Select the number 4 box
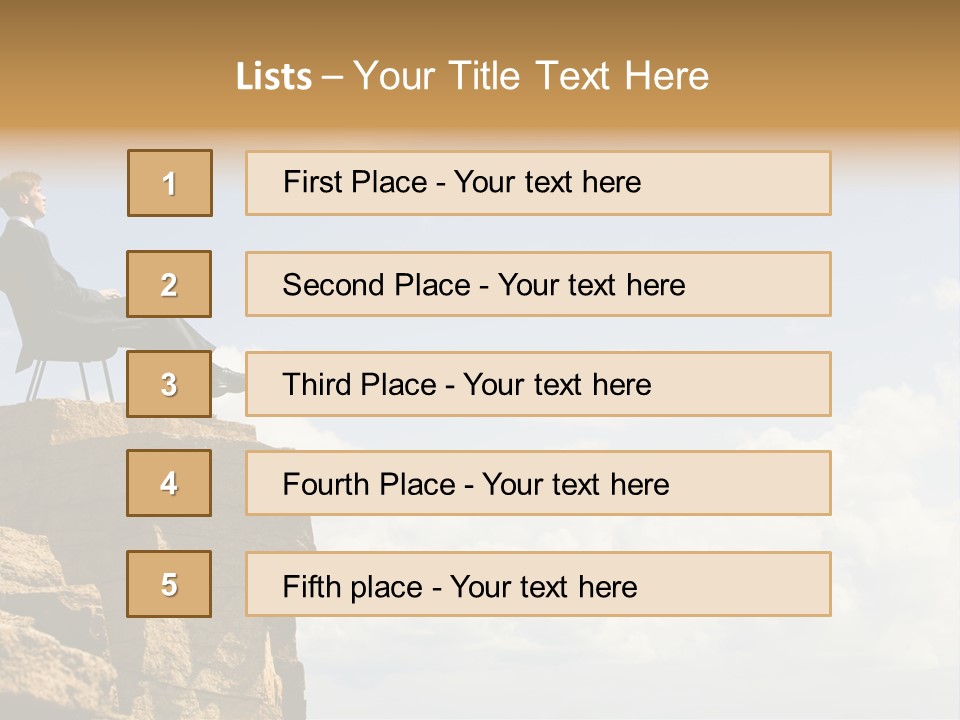Screen dimensions: 960x720 tap(169, 483)
